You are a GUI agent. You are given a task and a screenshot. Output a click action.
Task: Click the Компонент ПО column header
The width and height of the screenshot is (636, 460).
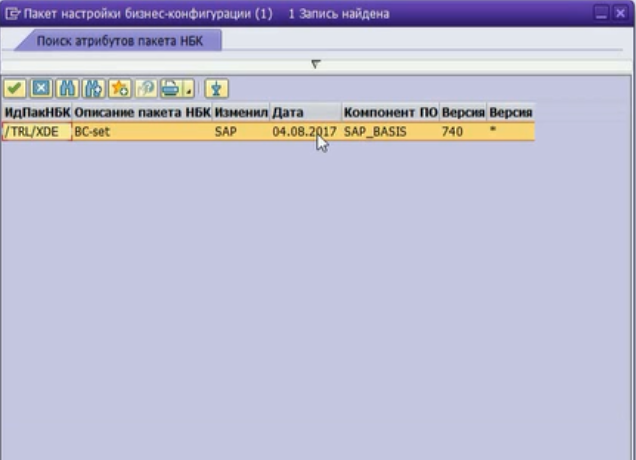coord(389,112)
